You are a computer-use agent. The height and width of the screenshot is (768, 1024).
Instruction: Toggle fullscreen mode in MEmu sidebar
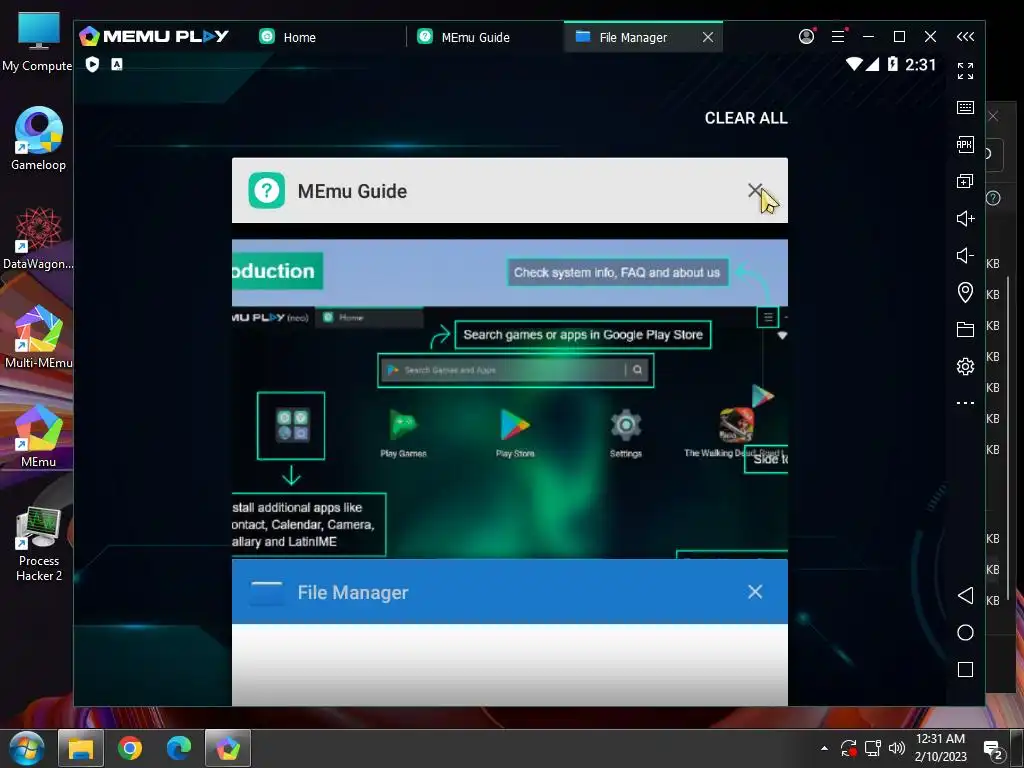pyautogui.click(x=965, y=71)
